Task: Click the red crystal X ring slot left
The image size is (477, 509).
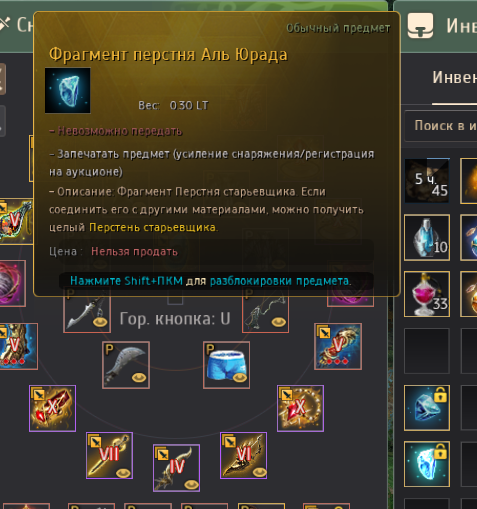Action: (52, 408)
